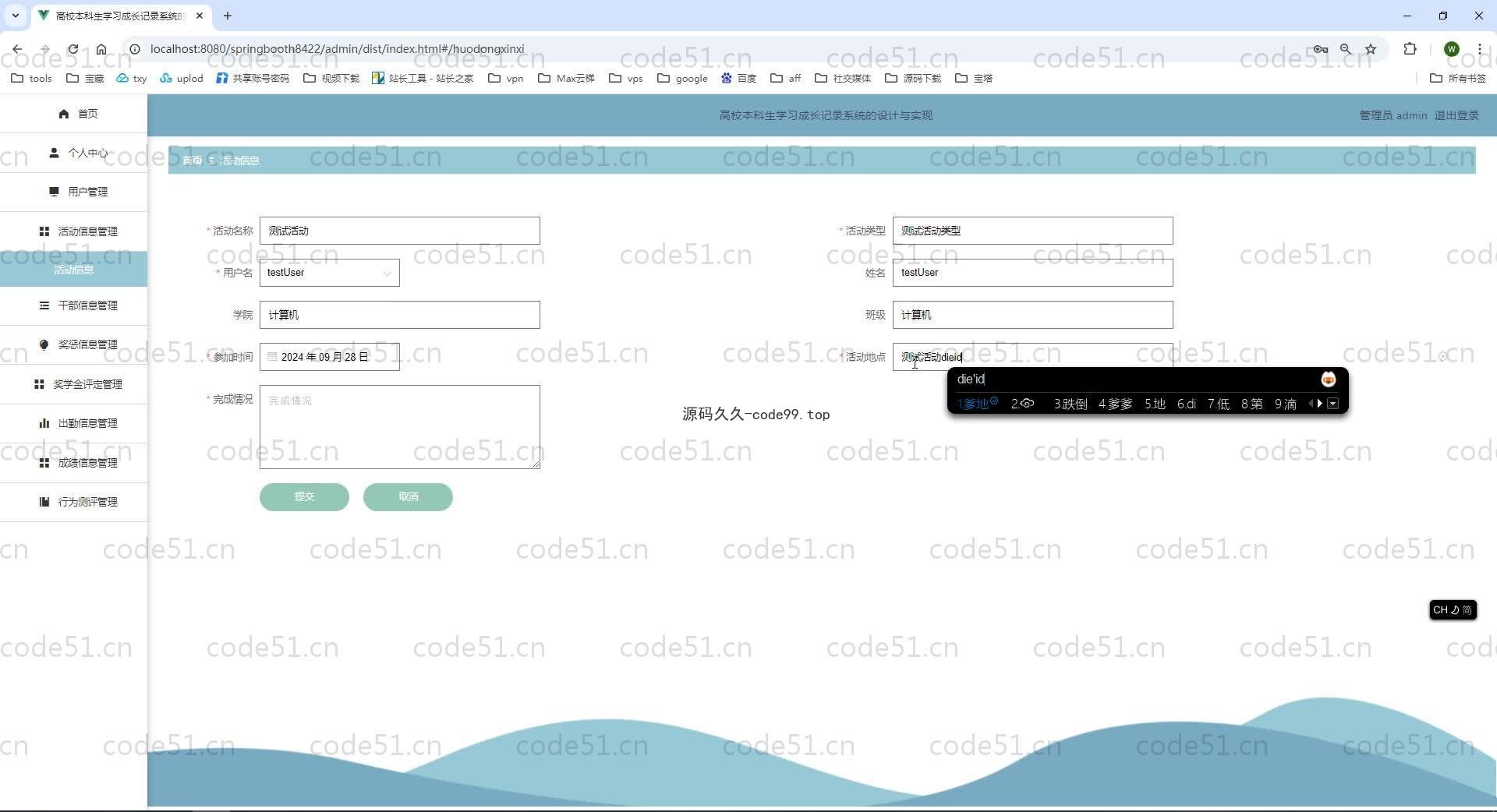Image resolution: width=1497 pixels, height=812 pixels.
Task: Reload the page with refresh icon
Action: point(73,49)
